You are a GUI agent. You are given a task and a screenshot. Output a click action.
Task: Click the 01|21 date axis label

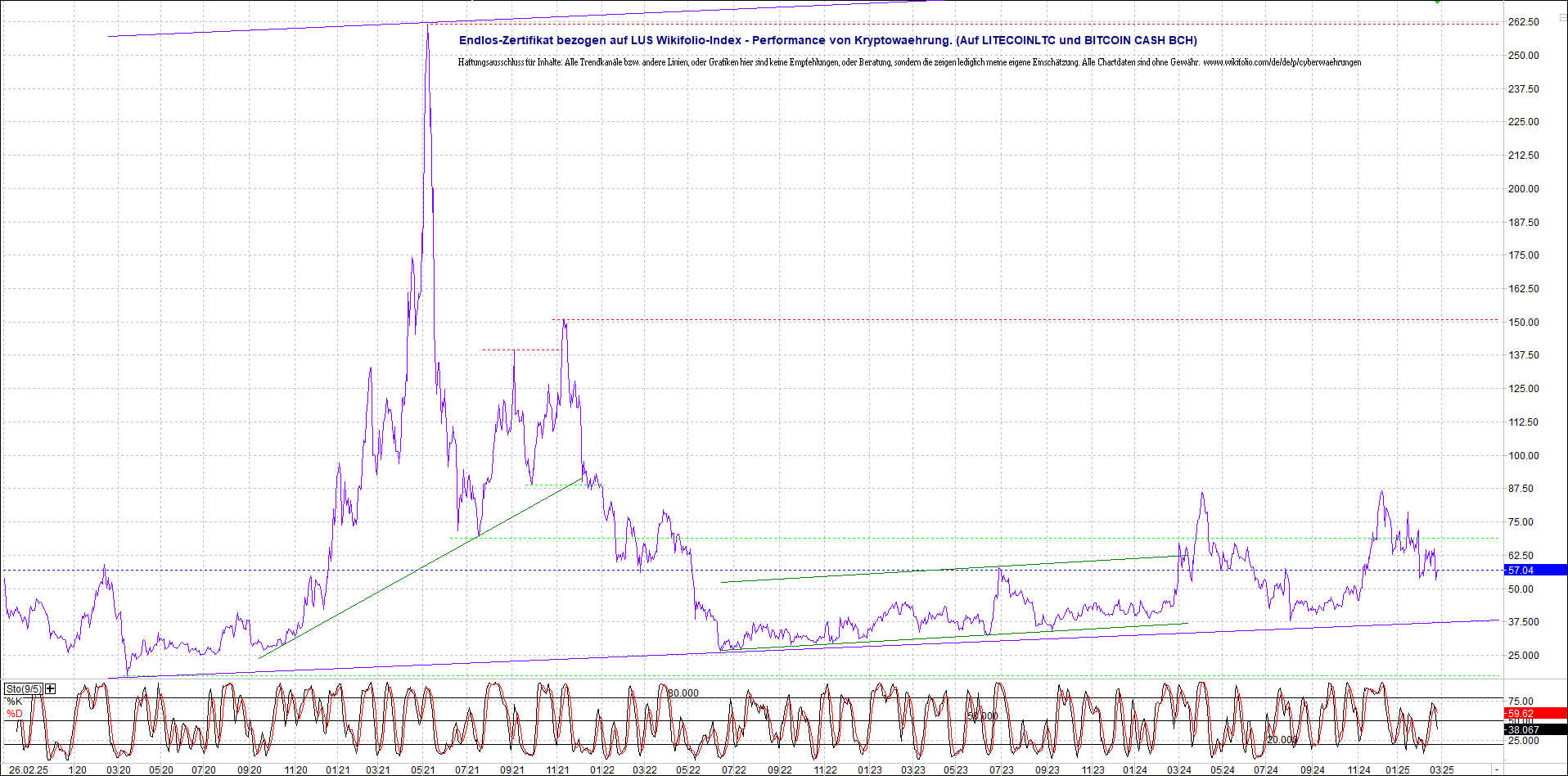point(338,770)
